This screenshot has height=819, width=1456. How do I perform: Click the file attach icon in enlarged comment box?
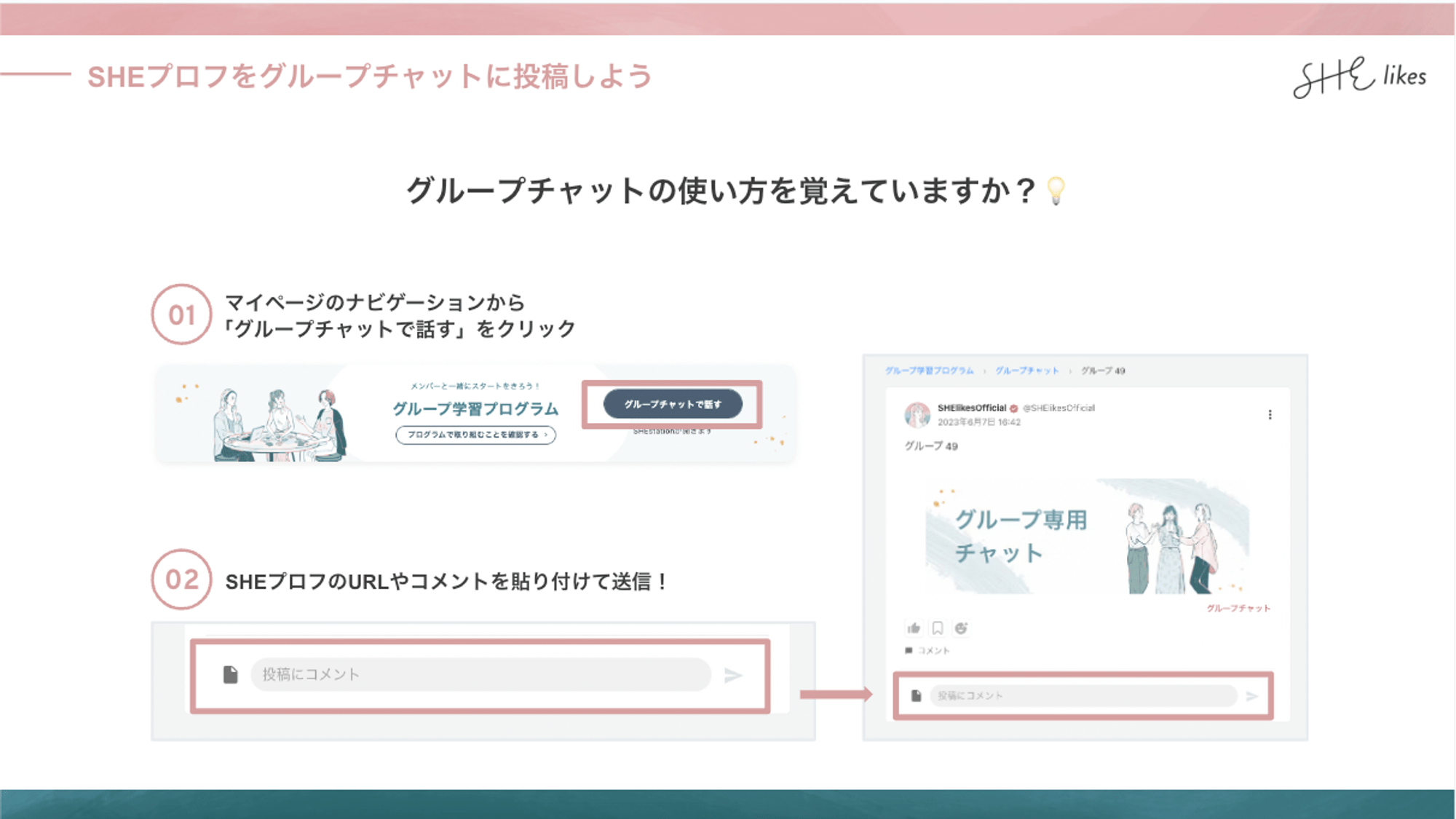coord(230,675)
